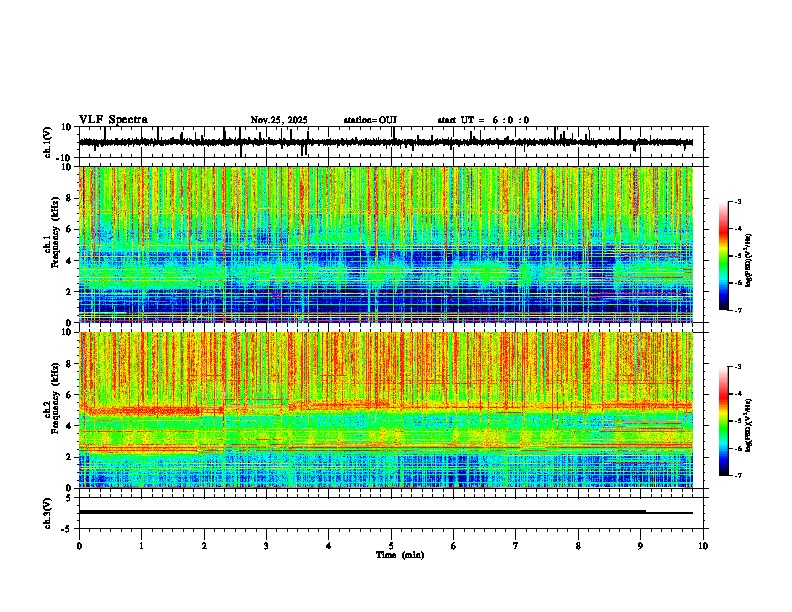Click the "-4" label on ch.2 color bar
The height and width of the screenshot is (612, 792).
[x=738, y=394]
